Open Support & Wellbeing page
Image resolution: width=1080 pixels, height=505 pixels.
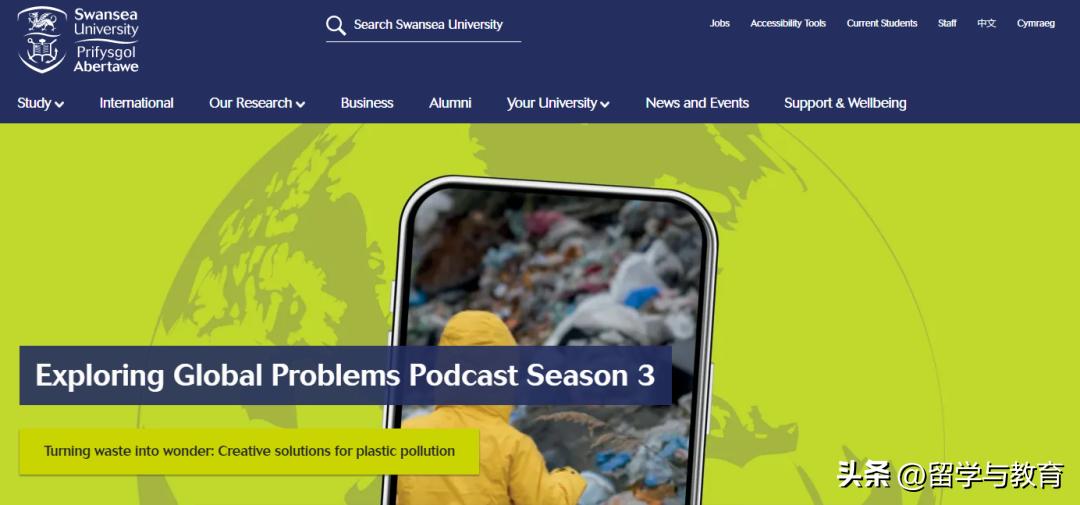point(845,103)
